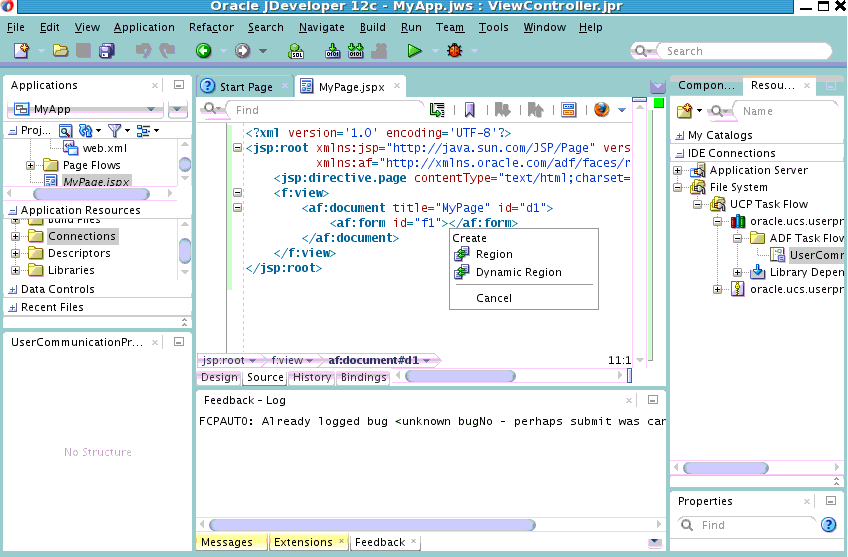
Task: Click the Save All toolbar icon
Action: 104,50
